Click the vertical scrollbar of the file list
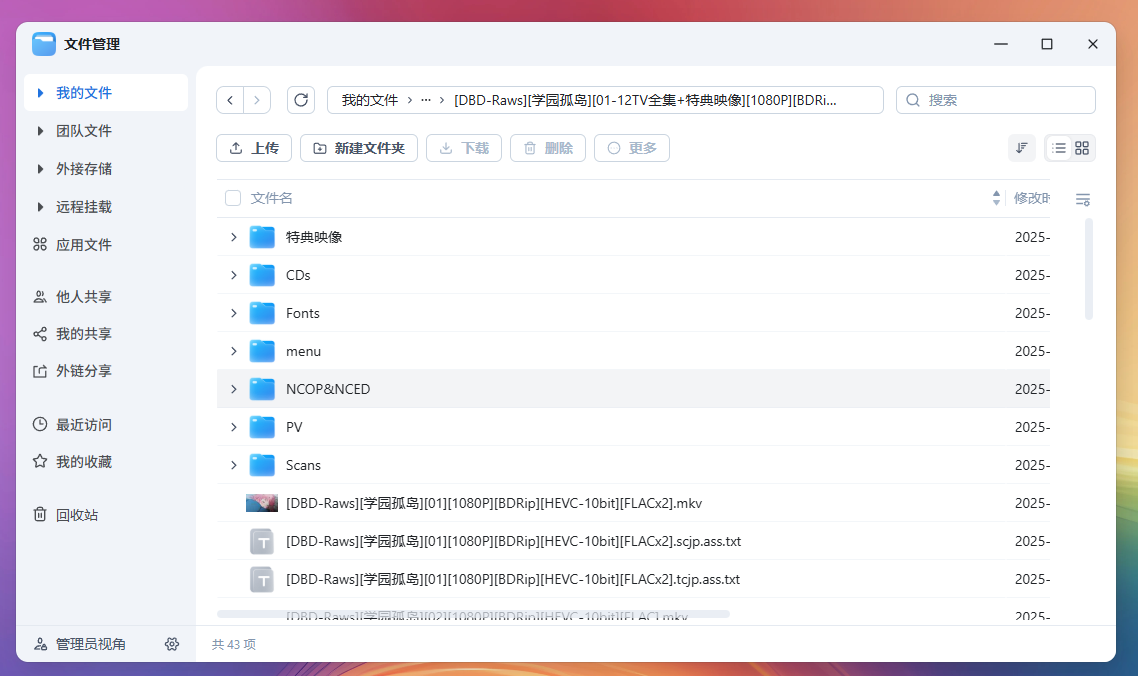Image resolution: width=1138 pixels, height=676 pixels. (1089, 270)
